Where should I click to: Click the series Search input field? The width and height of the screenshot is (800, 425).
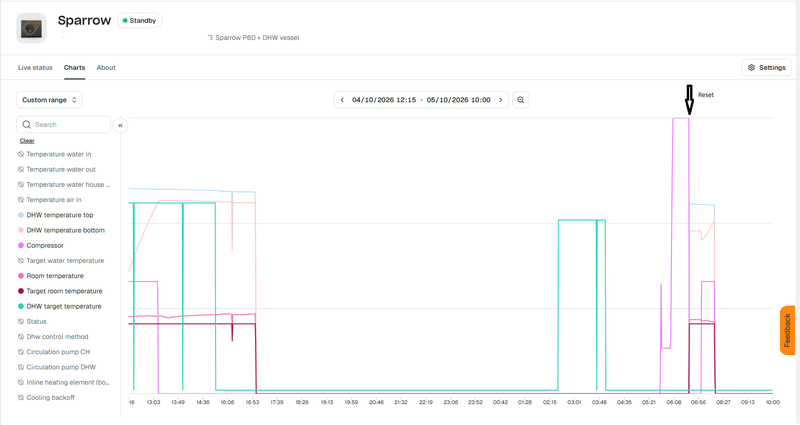pos(63,124)
